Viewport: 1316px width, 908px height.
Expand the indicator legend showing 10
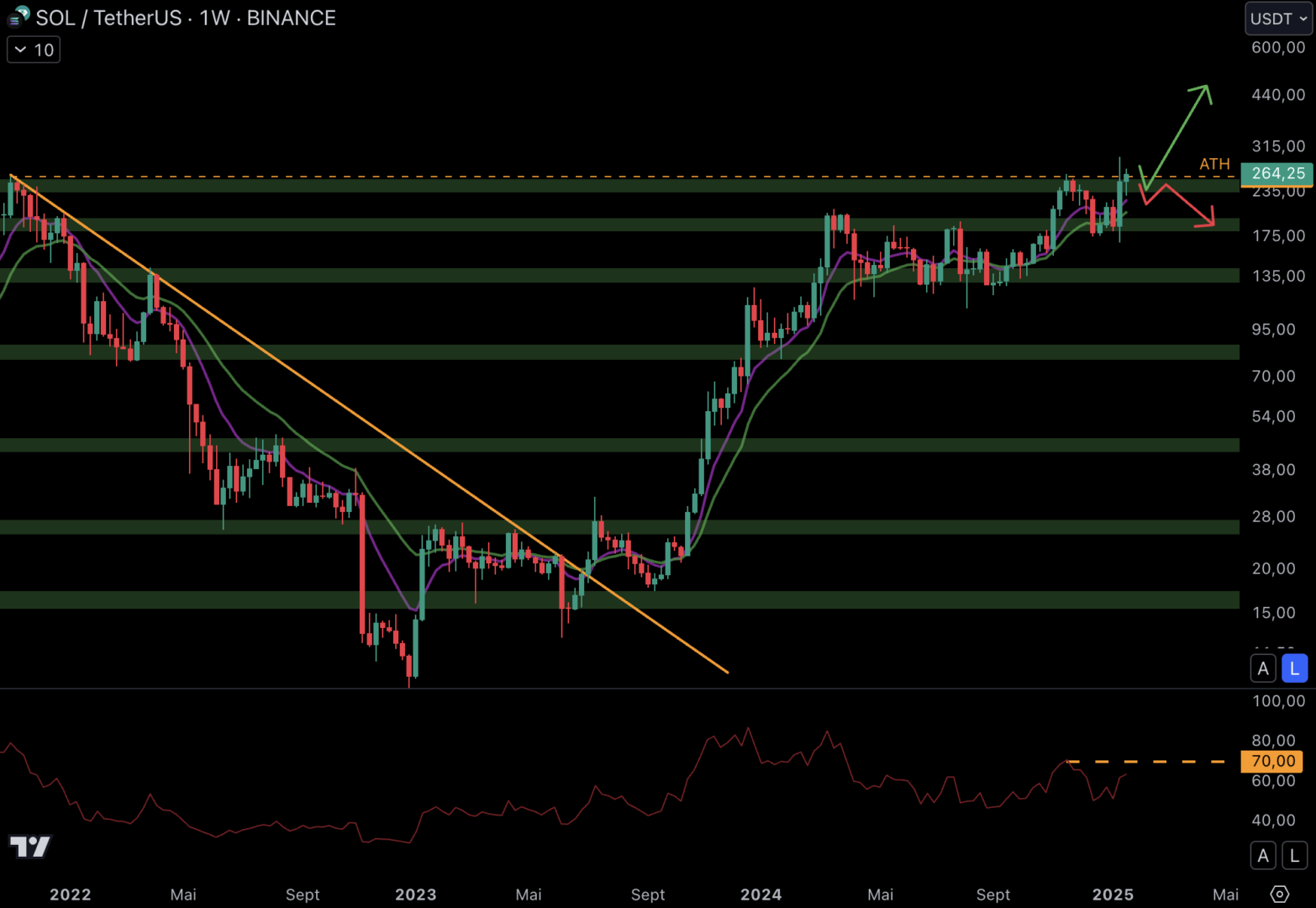click(34, 50)
